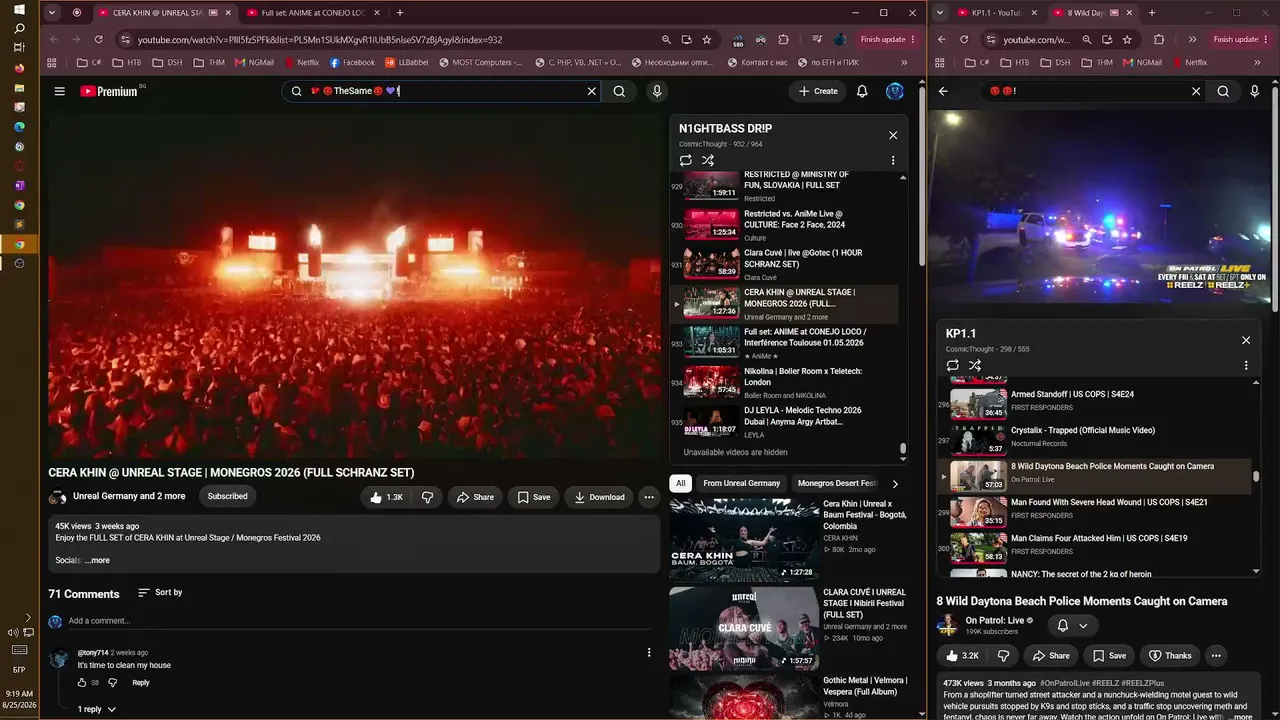Go back in the right YouTube search bar
This screenshot has height=720, width=1280.
tap(943, 91)
